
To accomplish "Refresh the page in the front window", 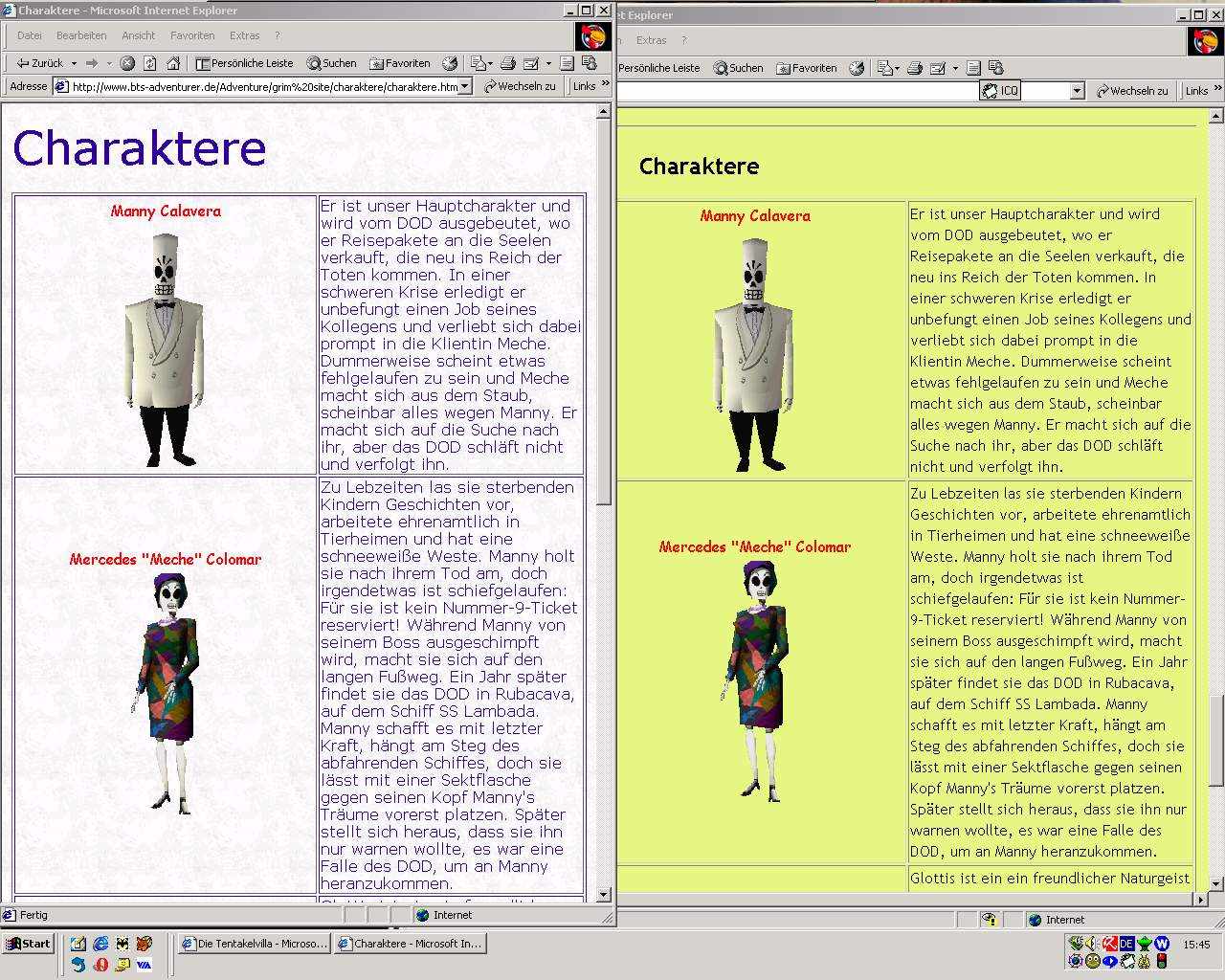I will click(150, 63).
